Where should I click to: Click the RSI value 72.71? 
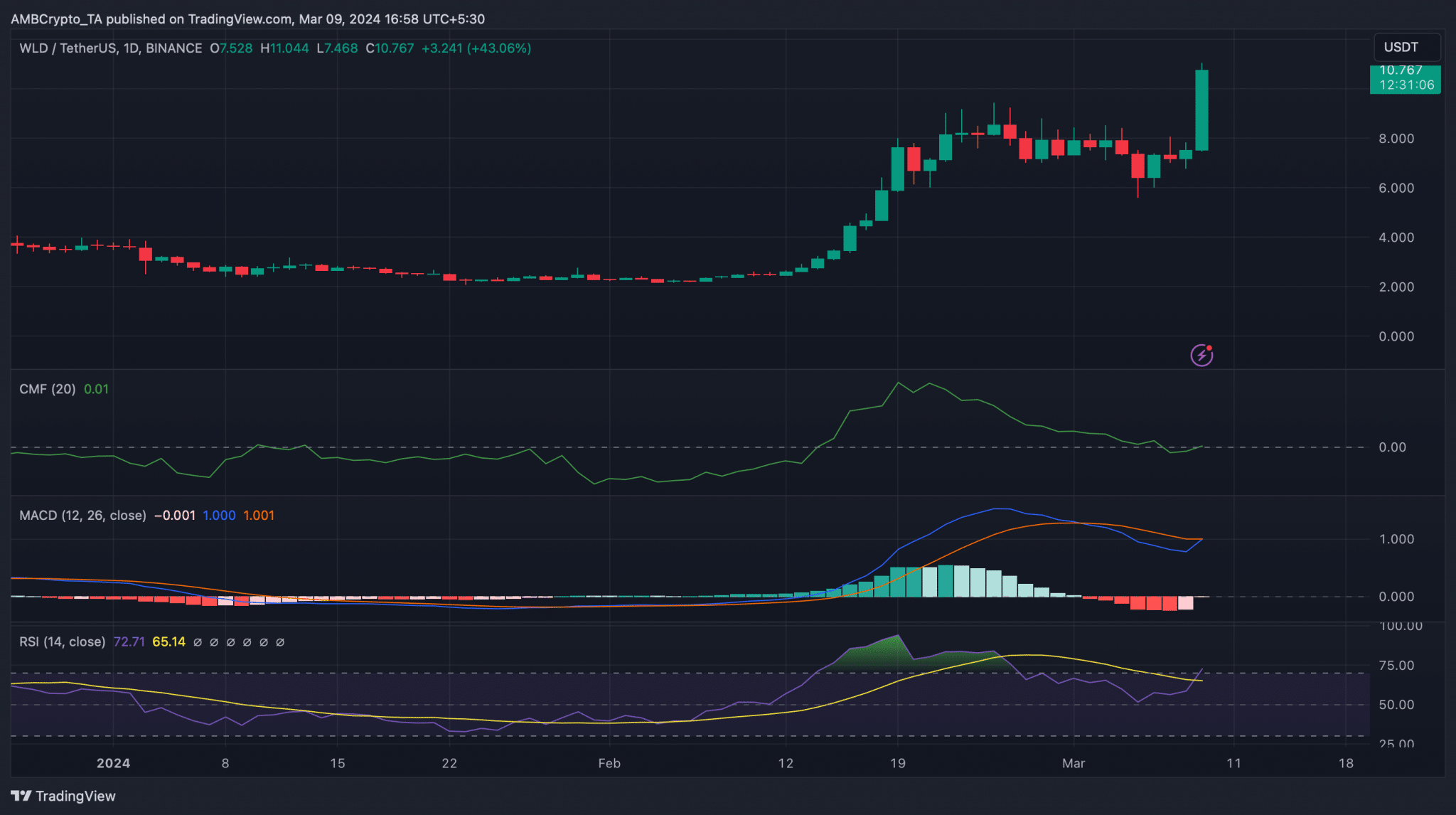click(129, 641)
